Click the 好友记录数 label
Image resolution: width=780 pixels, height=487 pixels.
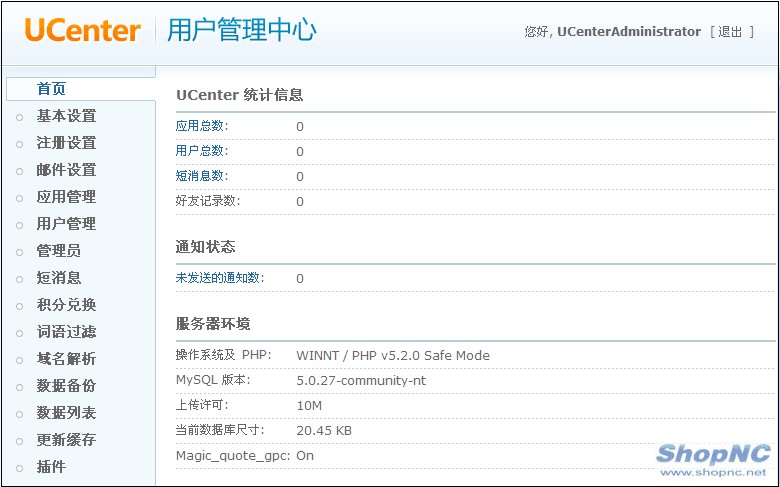click(207, 200)
